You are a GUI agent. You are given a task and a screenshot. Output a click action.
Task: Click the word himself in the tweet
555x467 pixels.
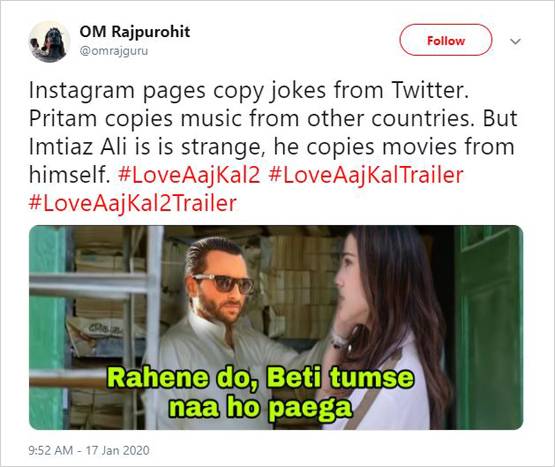pyautogui.click(x=68, y=175)
